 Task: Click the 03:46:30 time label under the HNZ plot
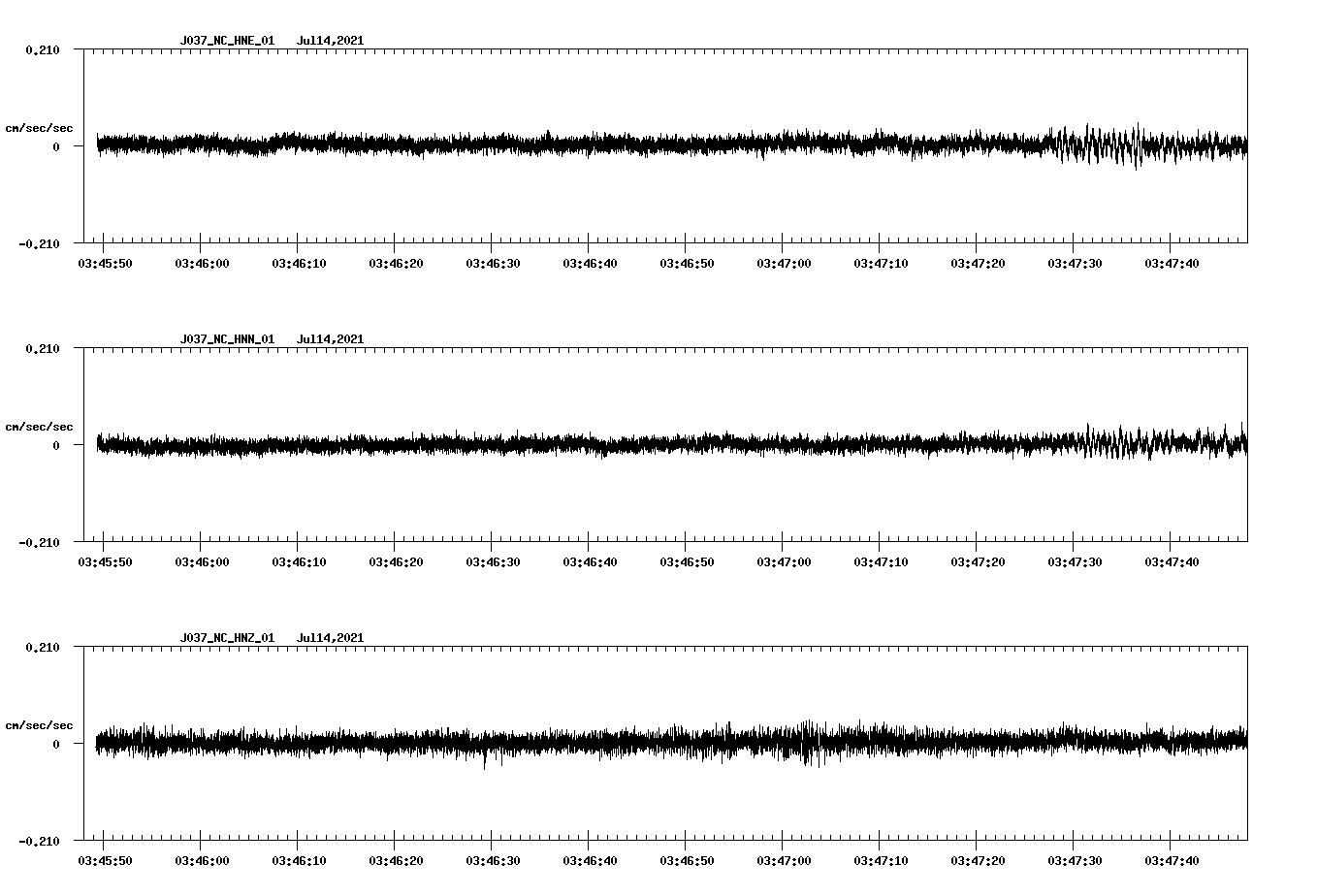493,861
